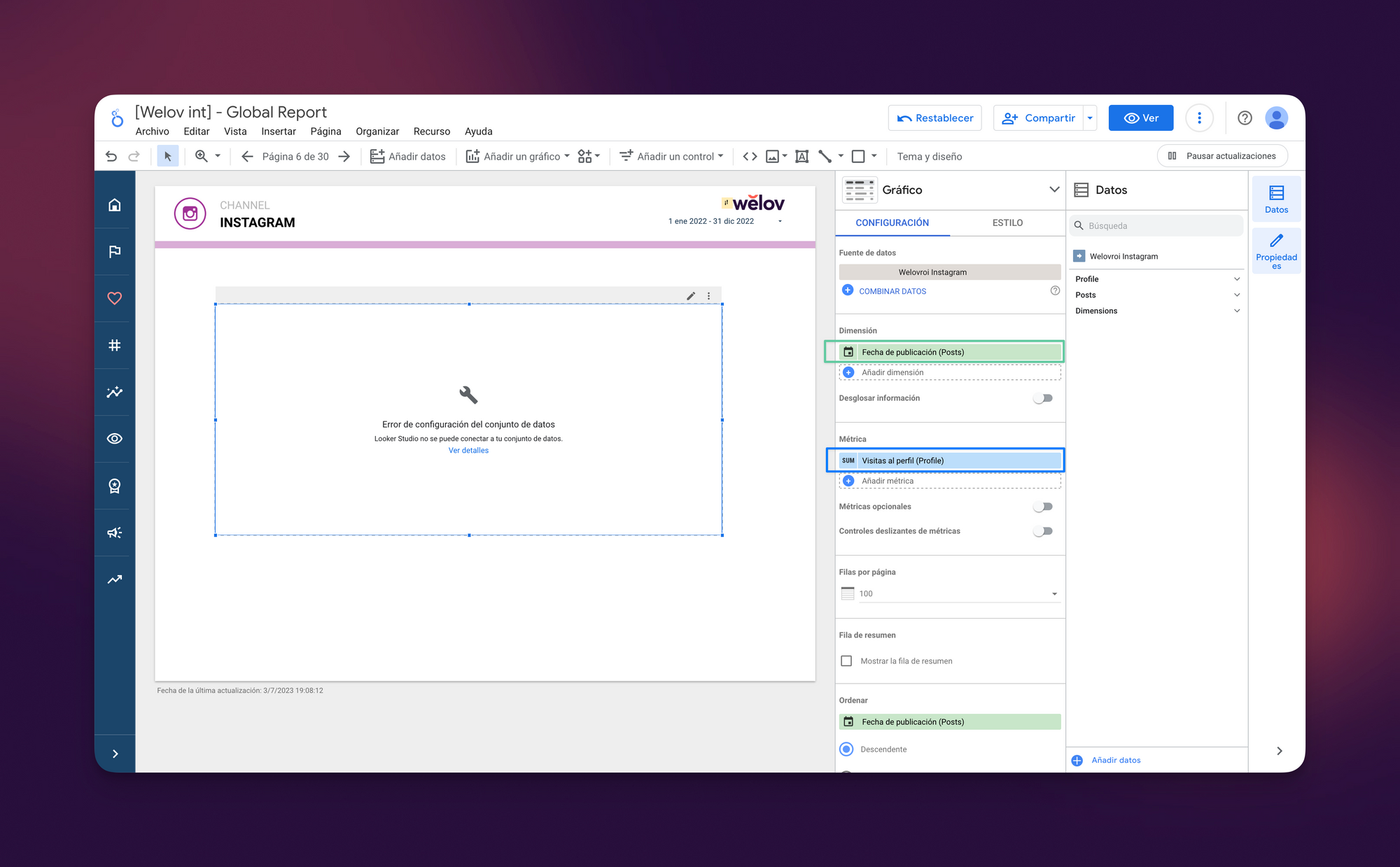The height and width of the screenshot is (867, 1400).
Task: Open chart three-dot options menu
Action: point(709,296)
